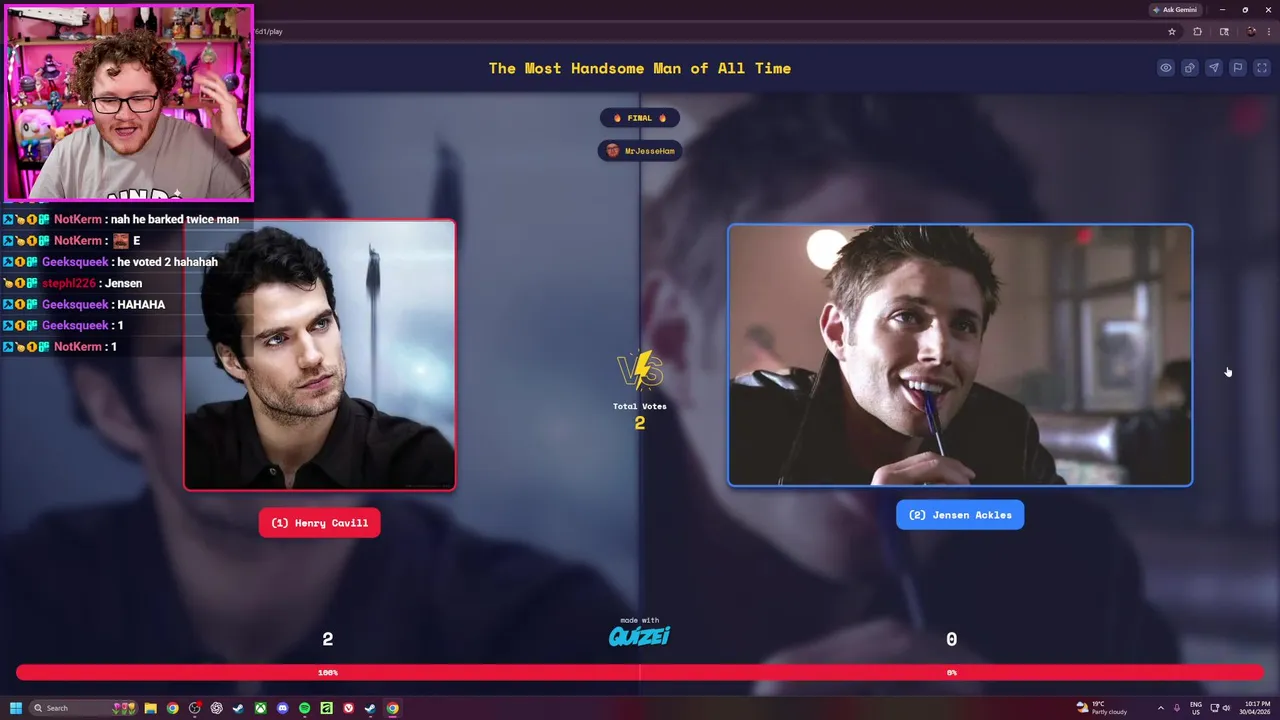Screen dimensions: 1280x720
Task: Click the red vote percentage bar
Action: [640, 673]
